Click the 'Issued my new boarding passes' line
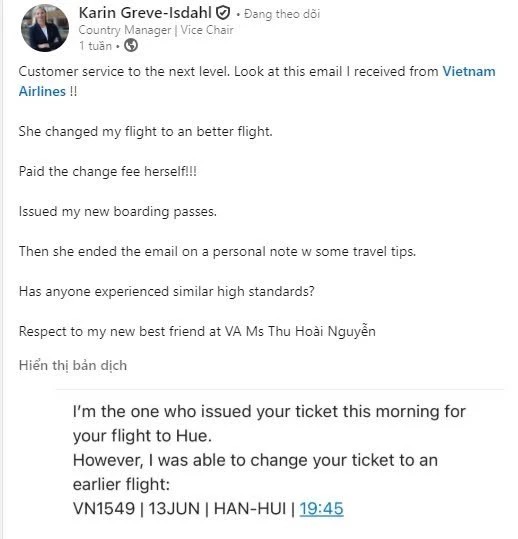Screen dimensions: 518x539 (x=118, y=211)
